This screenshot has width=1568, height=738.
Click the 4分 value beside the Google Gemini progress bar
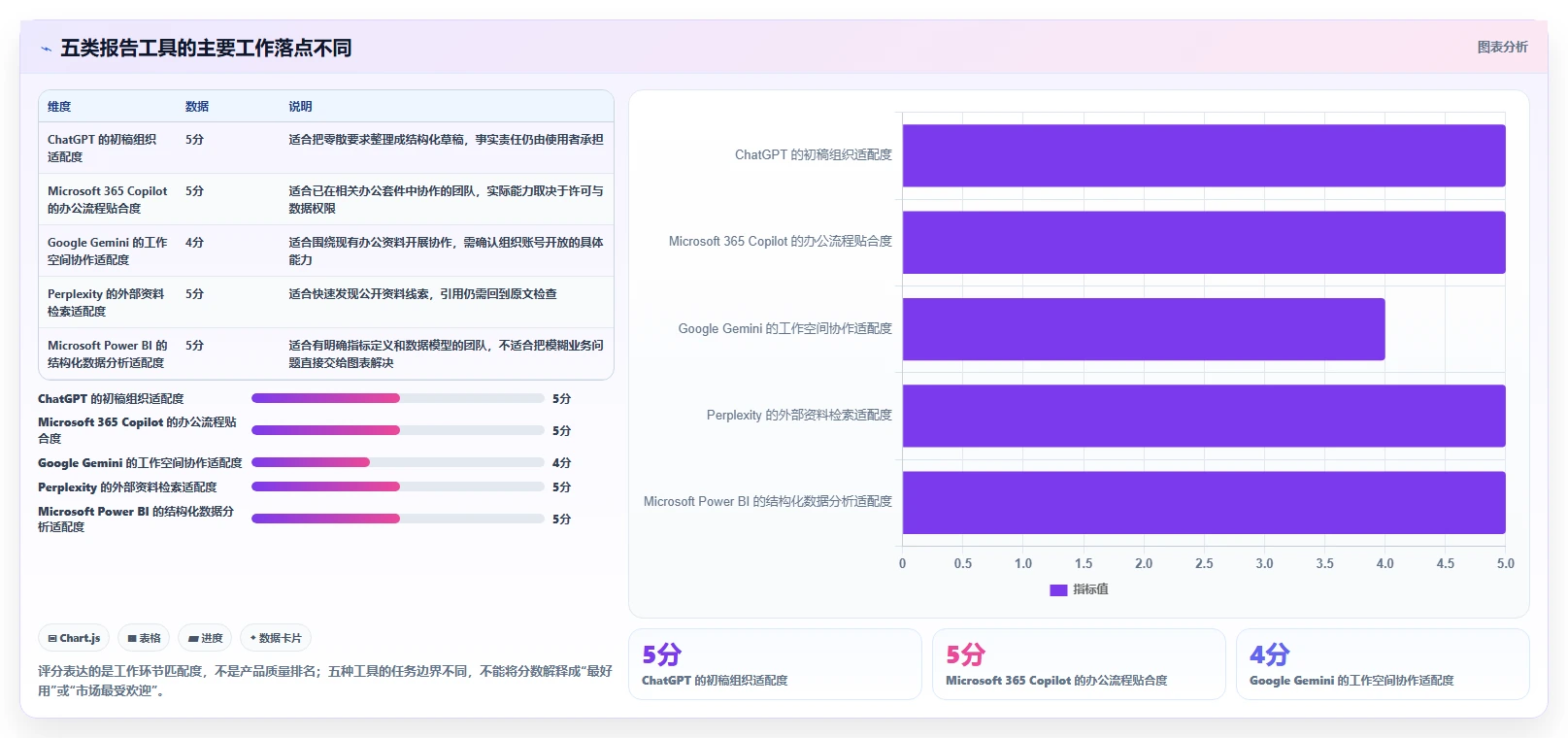pos(561,463)
